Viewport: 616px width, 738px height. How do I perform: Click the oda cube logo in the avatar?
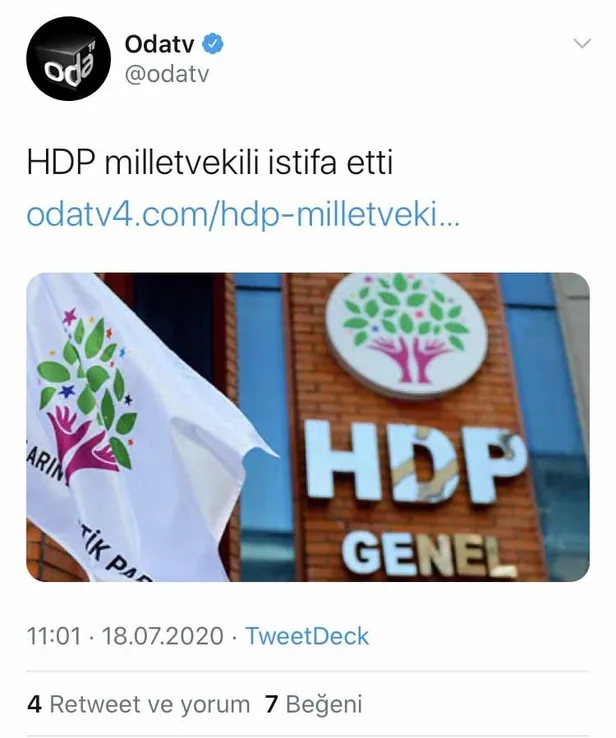[x=69, y=60]
